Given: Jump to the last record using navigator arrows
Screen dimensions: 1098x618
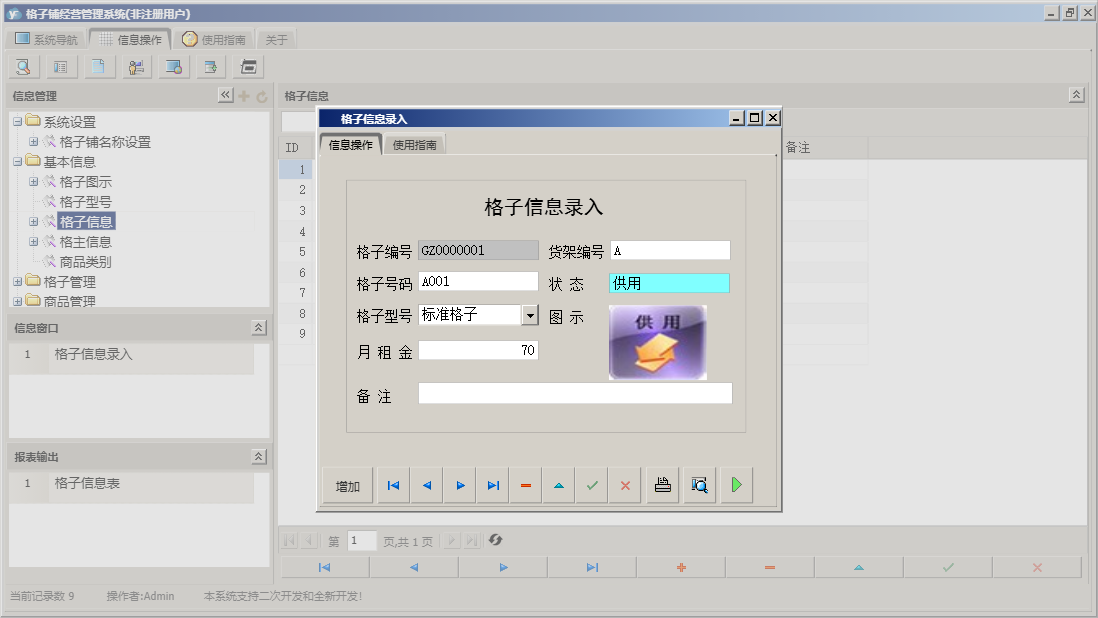Looking at the screenshot, I should coord(492,485).
